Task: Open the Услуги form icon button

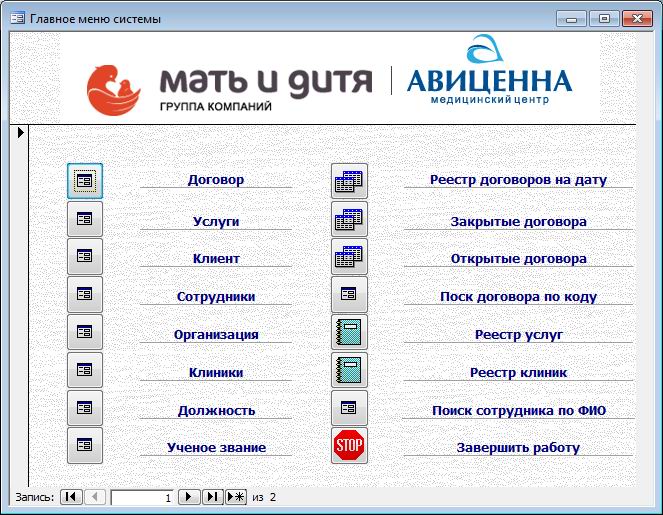Action: [x=85, y=219]
